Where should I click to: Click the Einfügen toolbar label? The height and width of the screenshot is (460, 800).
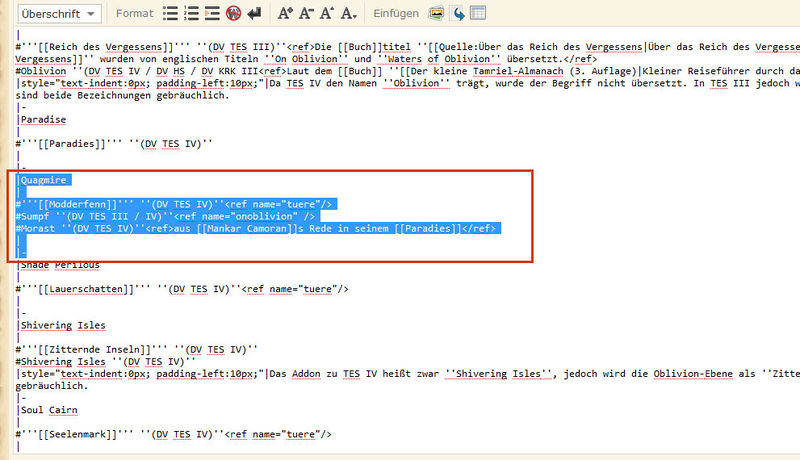coord(396,13)
